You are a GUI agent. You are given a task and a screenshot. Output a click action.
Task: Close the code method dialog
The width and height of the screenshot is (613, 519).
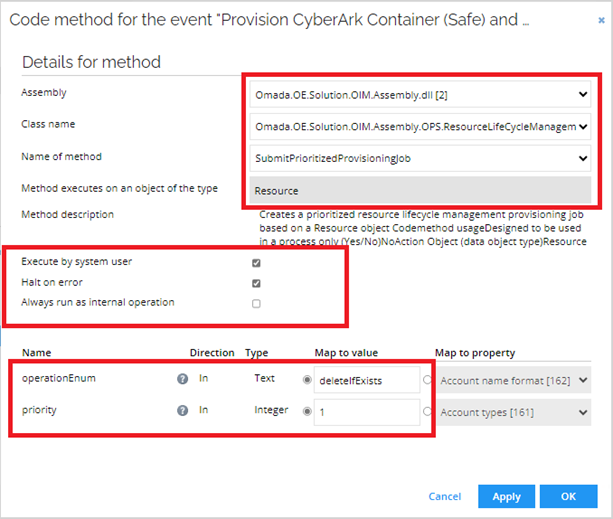point(601,20)
